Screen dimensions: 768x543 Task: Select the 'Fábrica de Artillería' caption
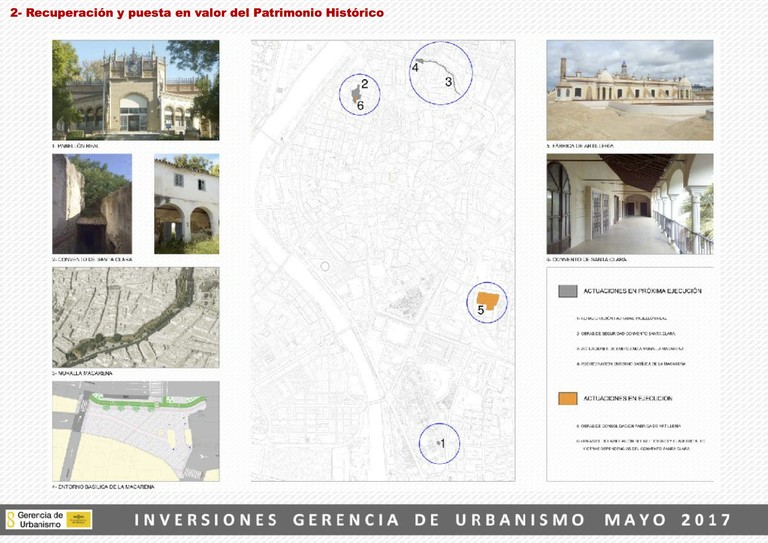click(580, 146)
